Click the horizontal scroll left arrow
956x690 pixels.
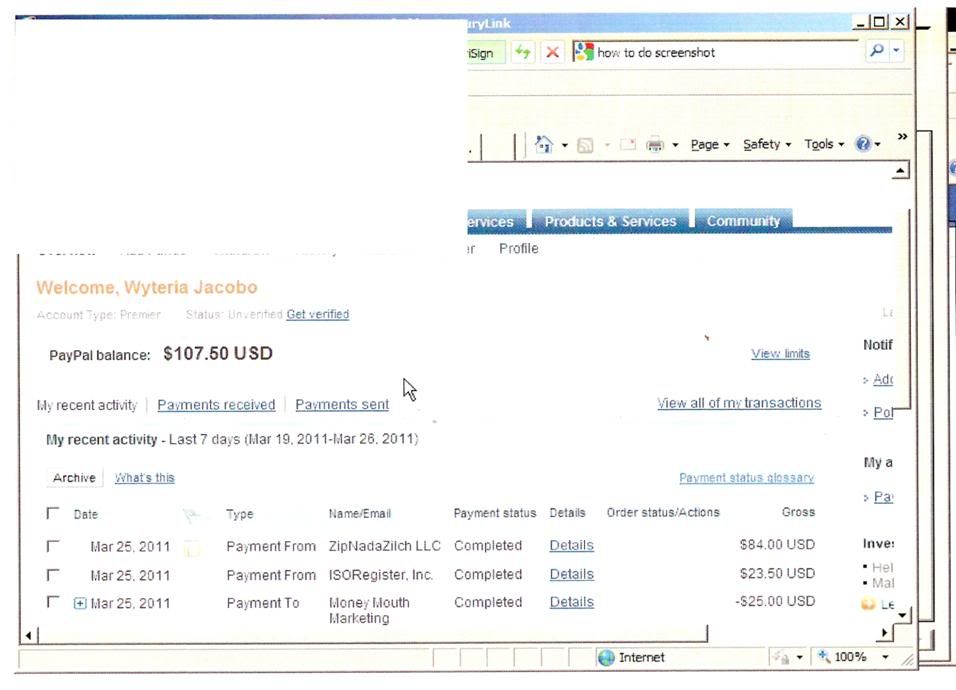tap(29, 636)
